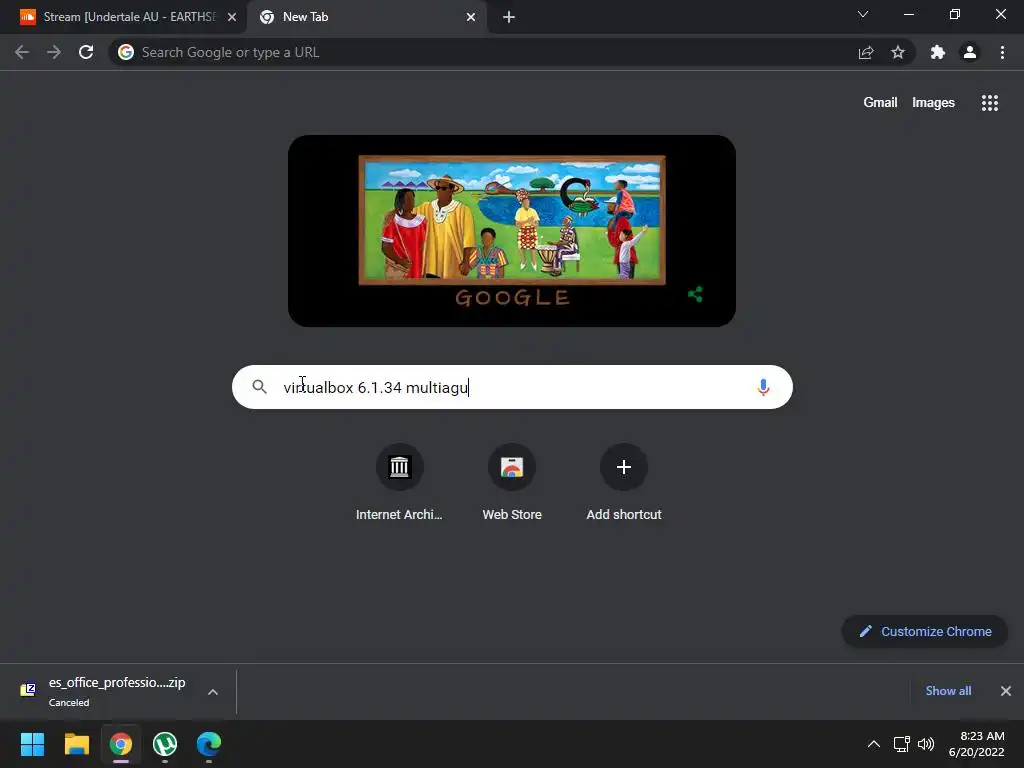The height and width of the screenshot is (768, 1024).
Task: Open the Extensions puzzle icon
Action: click(x=938, y=52)
